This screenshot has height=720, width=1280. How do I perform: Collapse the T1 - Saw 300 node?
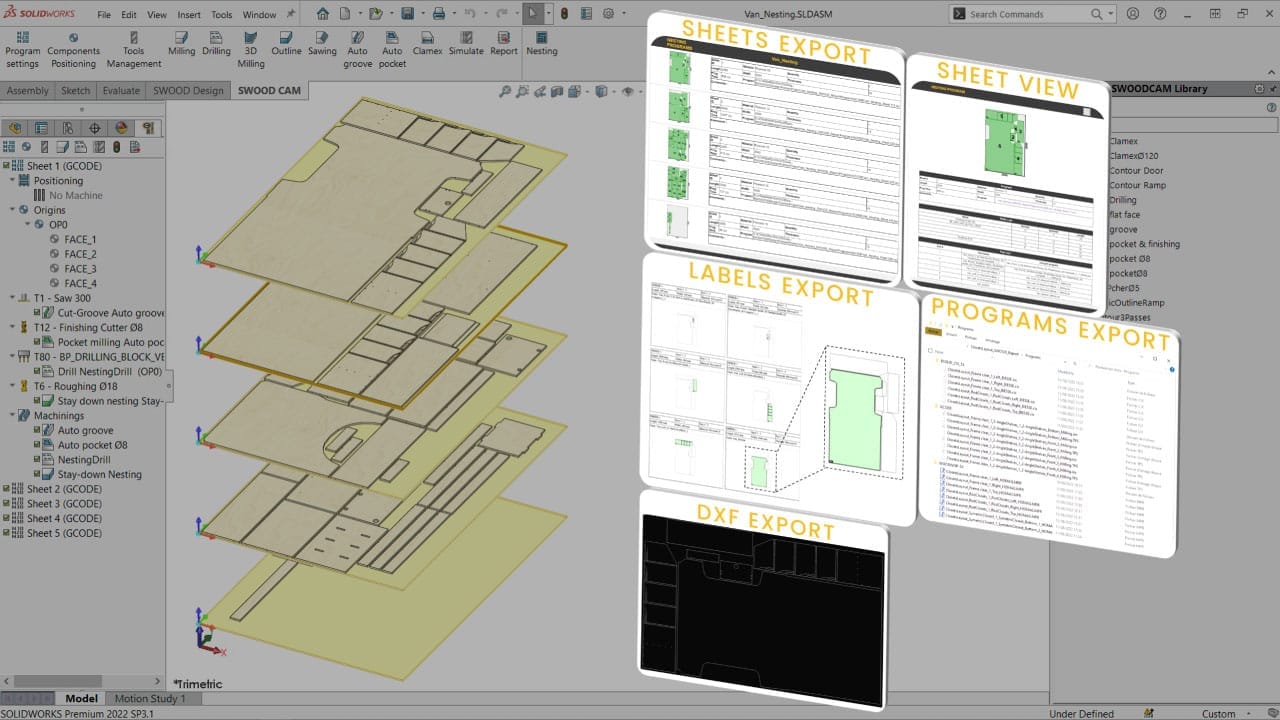12,298
